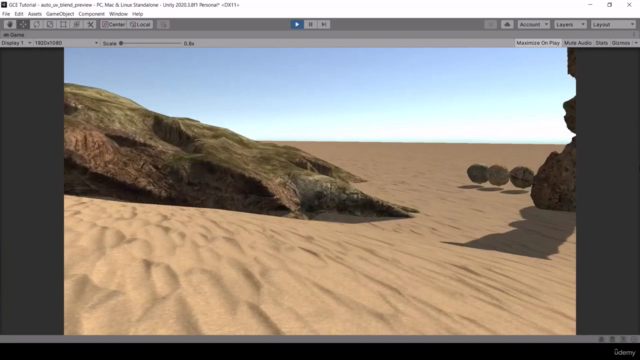Click the Unity logo in title bar
Image resolution: width=640 pixels, height=360 pixels.
(4, 5)
